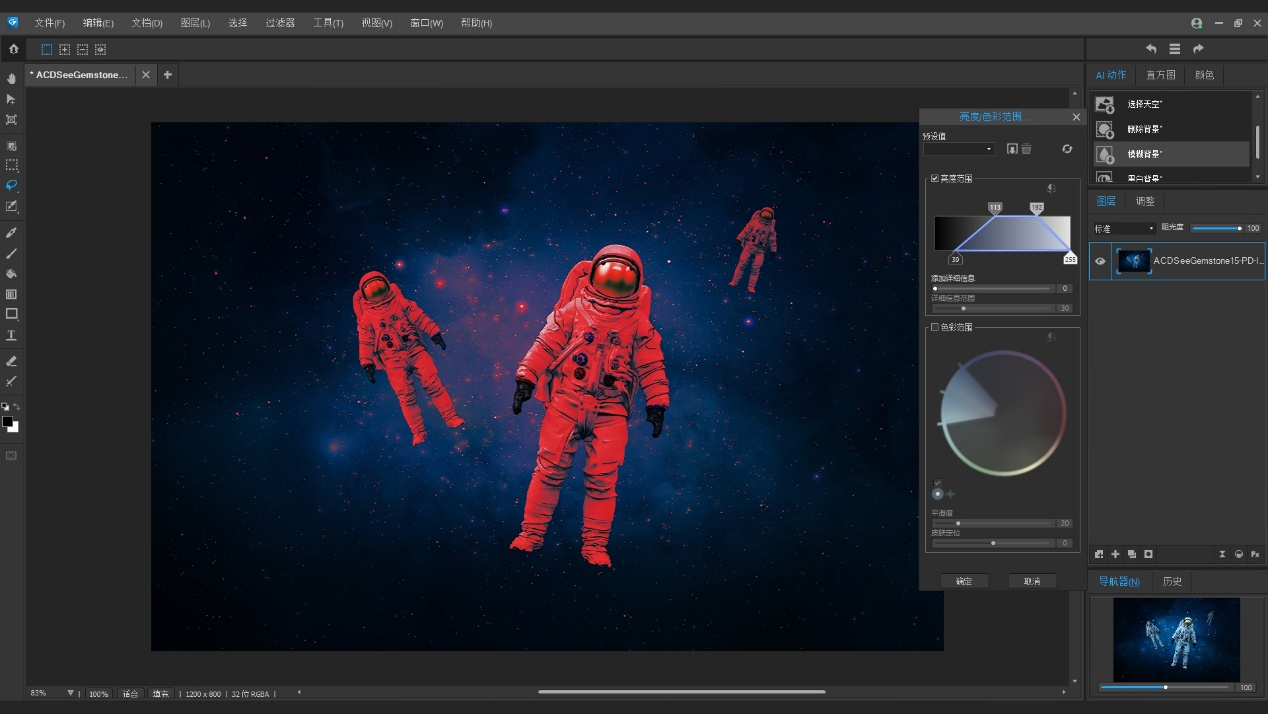
Task: Hide the ACDSeeGemstone layer using the eye icon
Action: coord(1100,261)
